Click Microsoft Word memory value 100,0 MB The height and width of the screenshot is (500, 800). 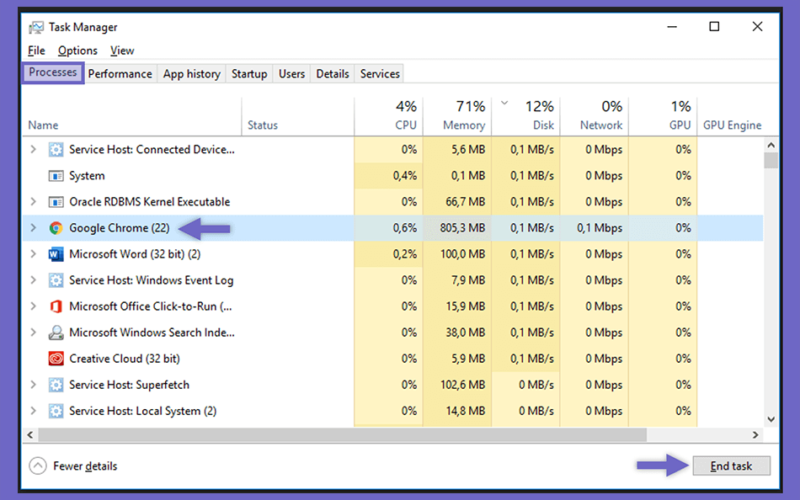462,254
